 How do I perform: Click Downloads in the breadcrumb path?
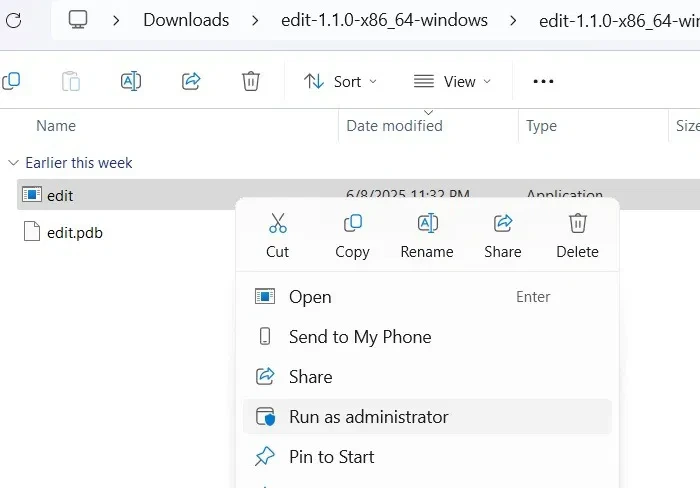[186, 20]
